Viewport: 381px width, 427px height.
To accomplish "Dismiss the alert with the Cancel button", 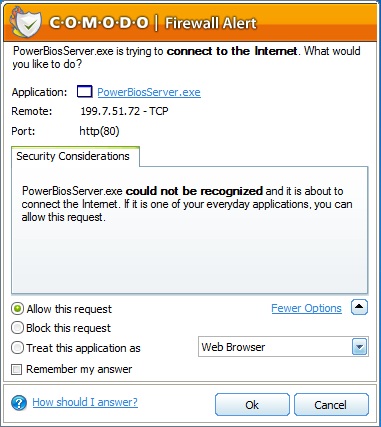I will pos(331,405).
